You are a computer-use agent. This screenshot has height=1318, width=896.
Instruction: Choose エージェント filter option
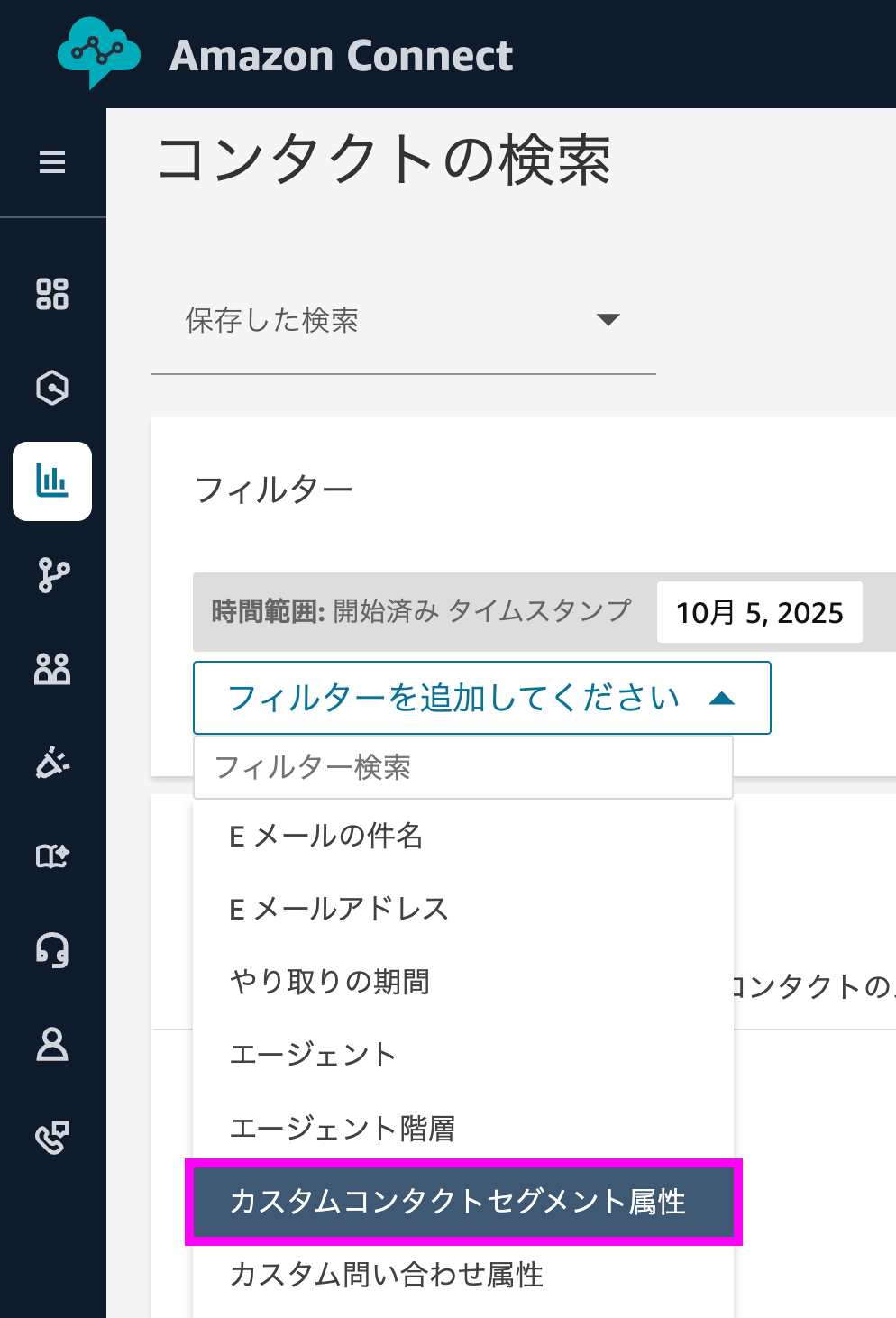463,1055
